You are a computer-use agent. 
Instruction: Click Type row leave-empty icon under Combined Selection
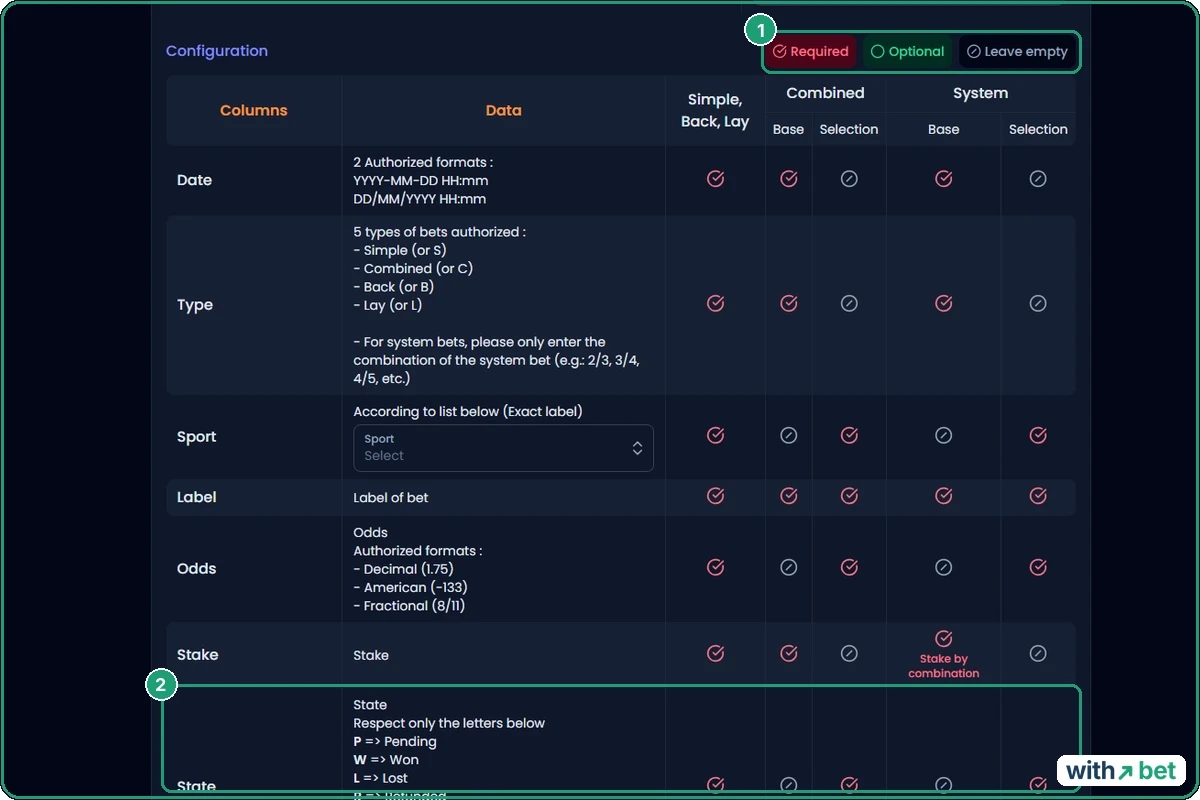click(849, 303)
